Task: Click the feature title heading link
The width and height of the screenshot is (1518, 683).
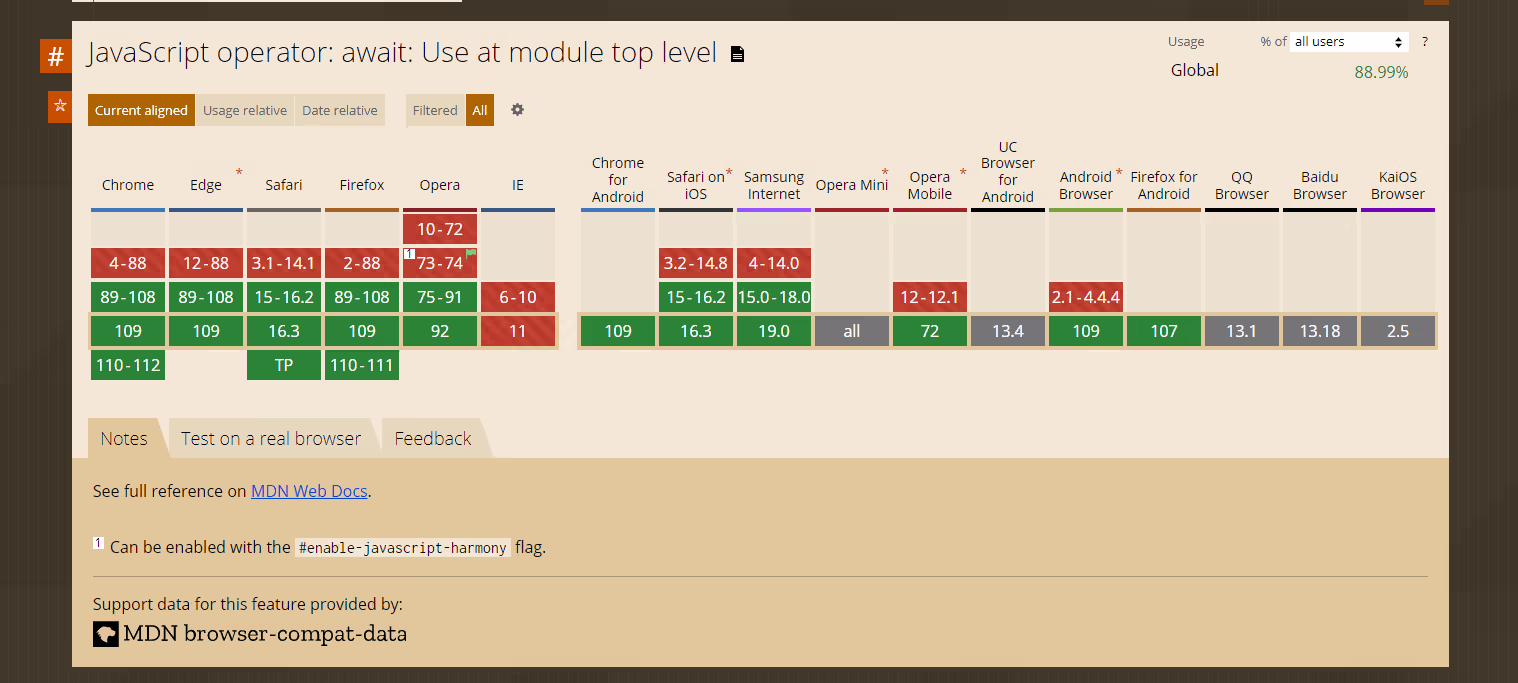Action: [402, 52]
